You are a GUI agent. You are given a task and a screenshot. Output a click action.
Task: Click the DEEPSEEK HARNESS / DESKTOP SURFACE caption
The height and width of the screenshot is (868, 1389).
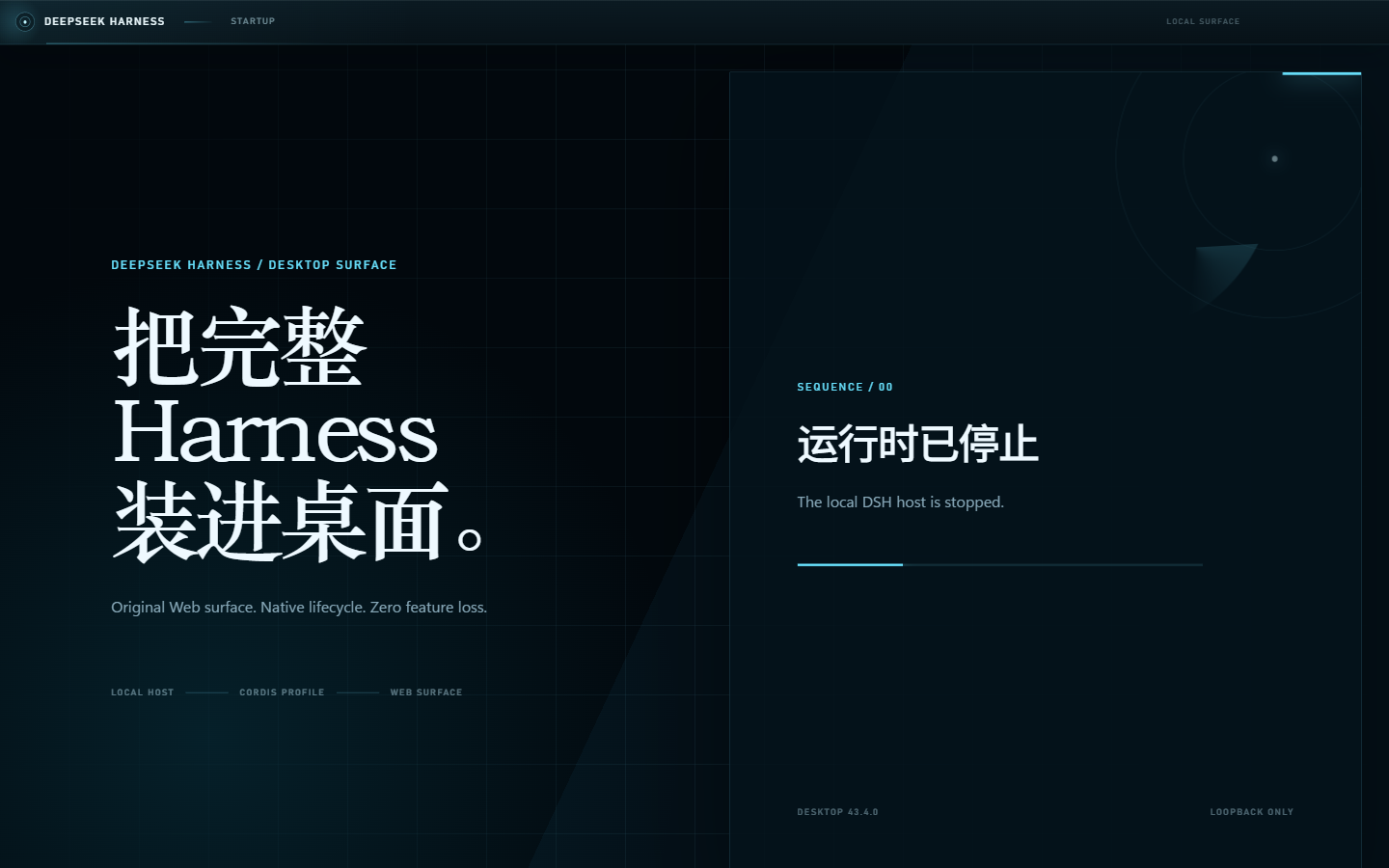pos(254,265)
